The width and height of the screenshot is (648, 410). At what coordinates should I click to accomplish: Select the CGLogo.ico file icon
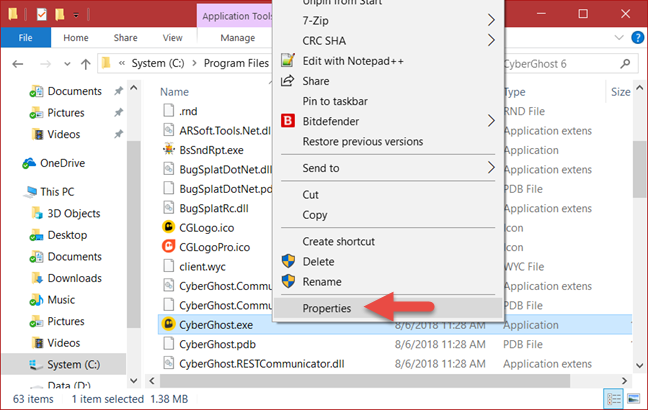(169, 226)
